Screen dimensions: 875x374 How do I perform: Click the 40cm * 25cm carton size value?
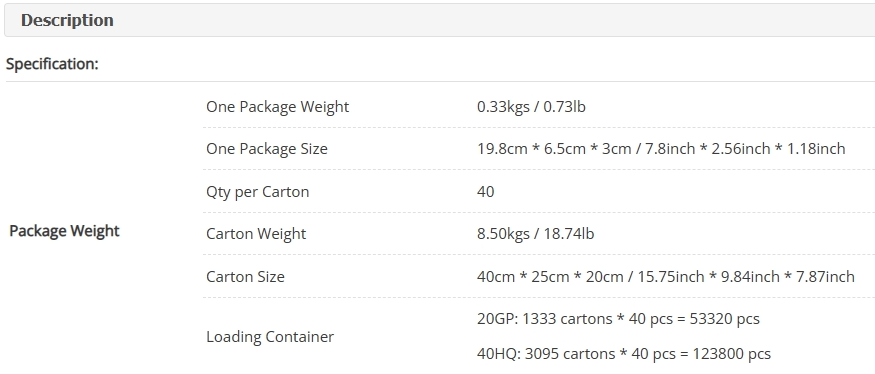(666, 277)
